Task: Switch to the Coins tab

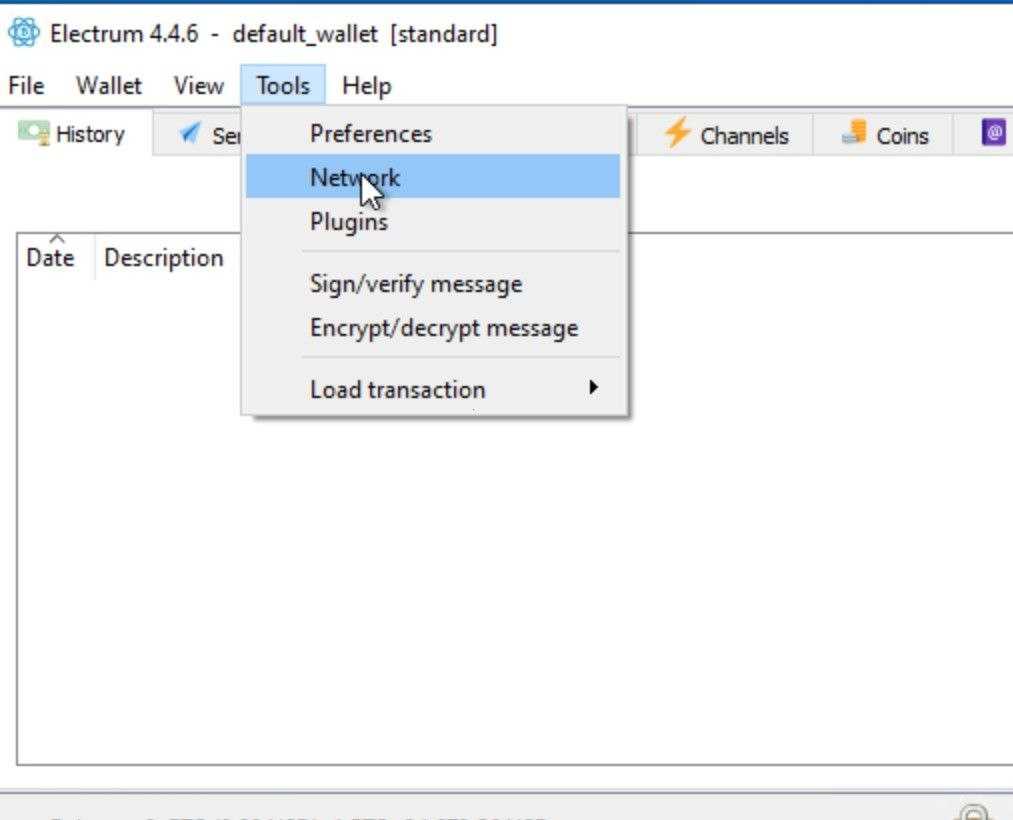Action: coord(884,135)
